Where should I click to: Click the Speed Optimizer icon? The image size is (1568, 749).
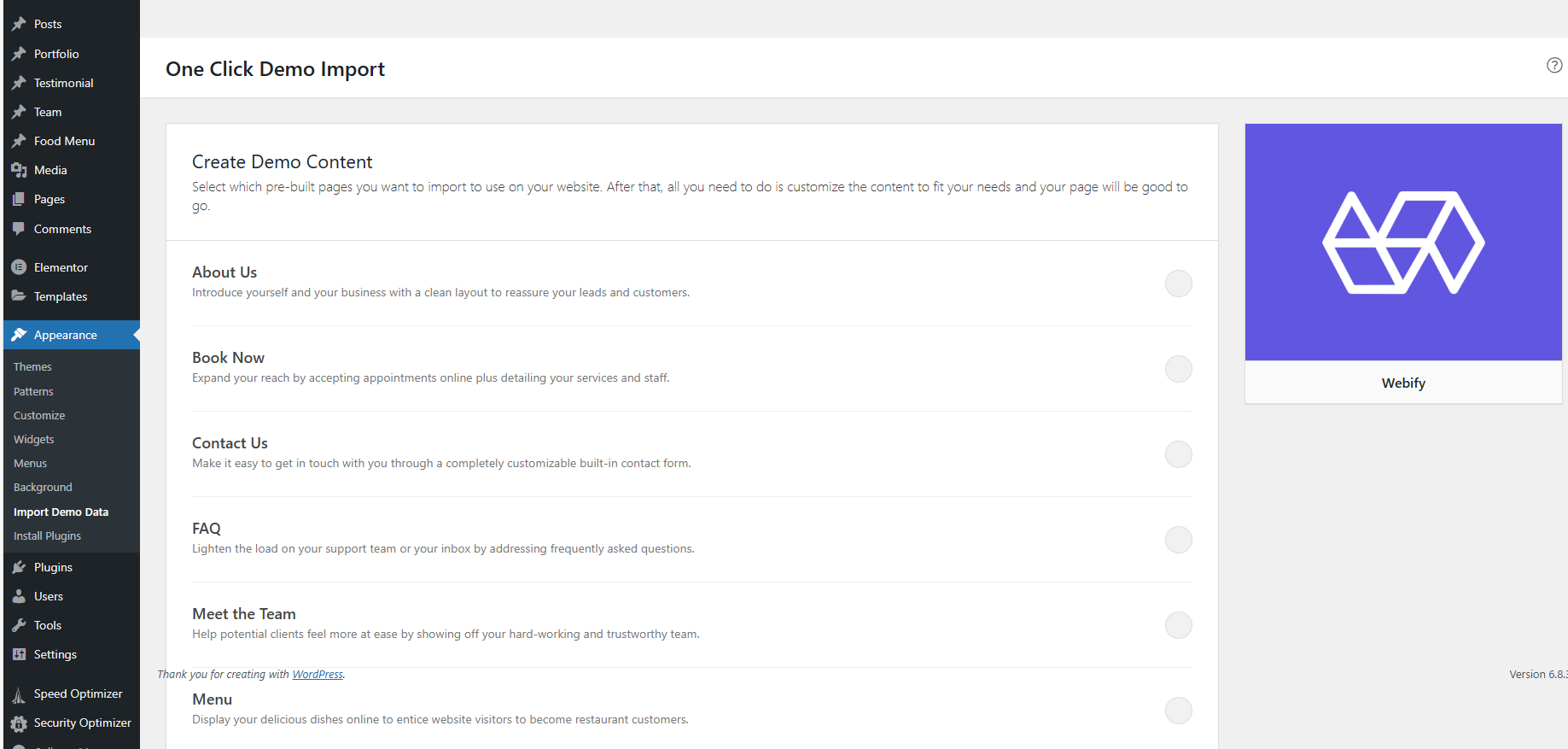tap(19, 694)
